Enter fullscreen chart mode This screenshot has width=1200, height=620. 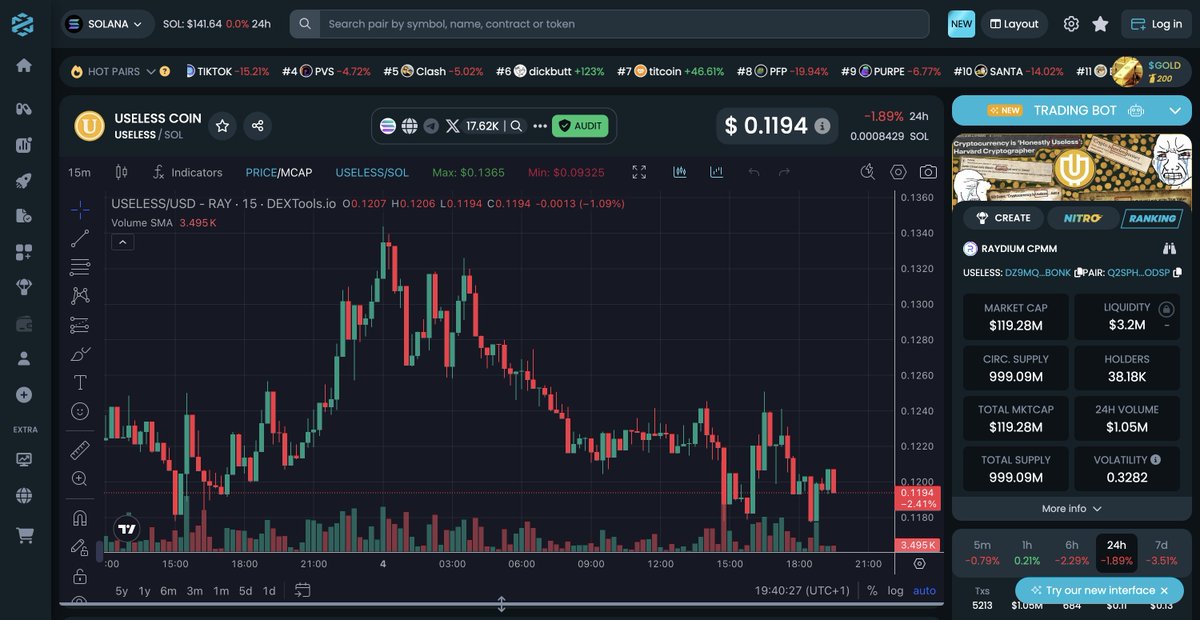pyautogui.click(x=639, y=172)
